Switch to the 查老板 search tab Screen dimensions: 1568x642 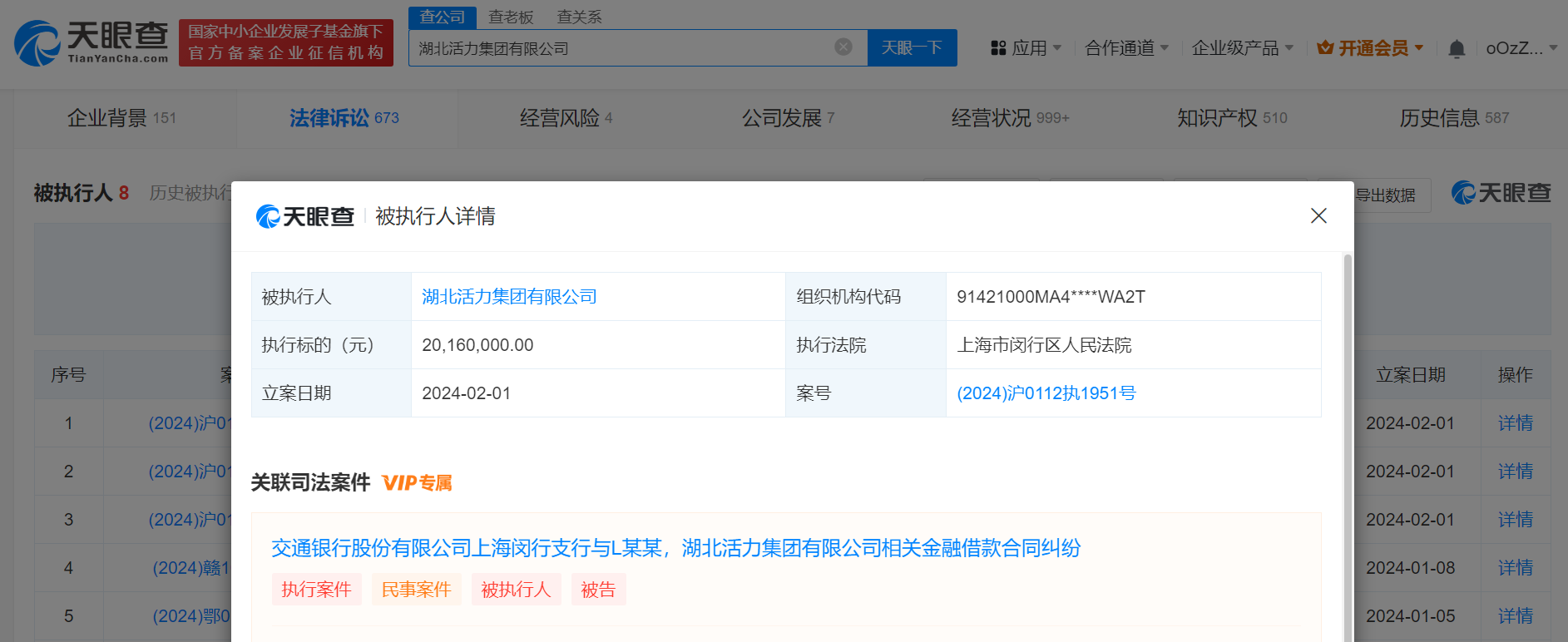coord(510,17)
